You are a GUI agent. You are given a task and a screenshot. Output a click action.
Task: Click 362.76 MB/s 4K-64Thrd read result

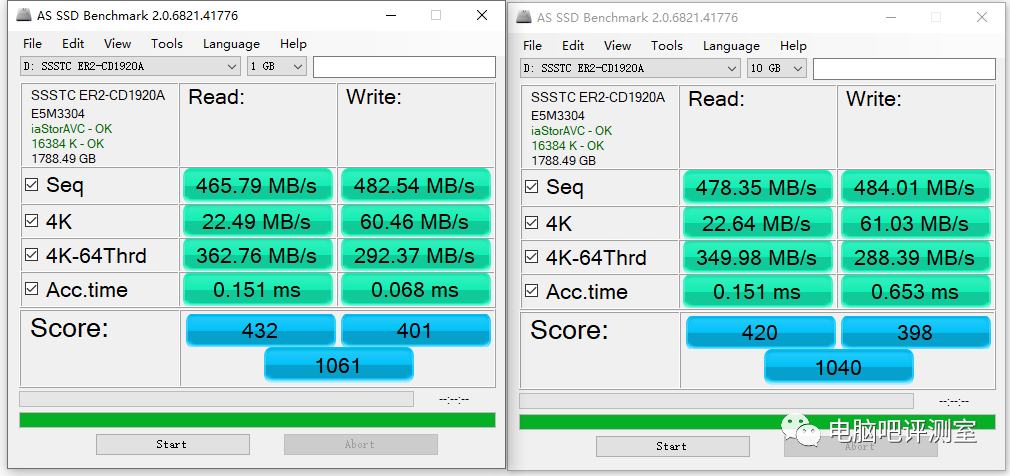[258, 255]
